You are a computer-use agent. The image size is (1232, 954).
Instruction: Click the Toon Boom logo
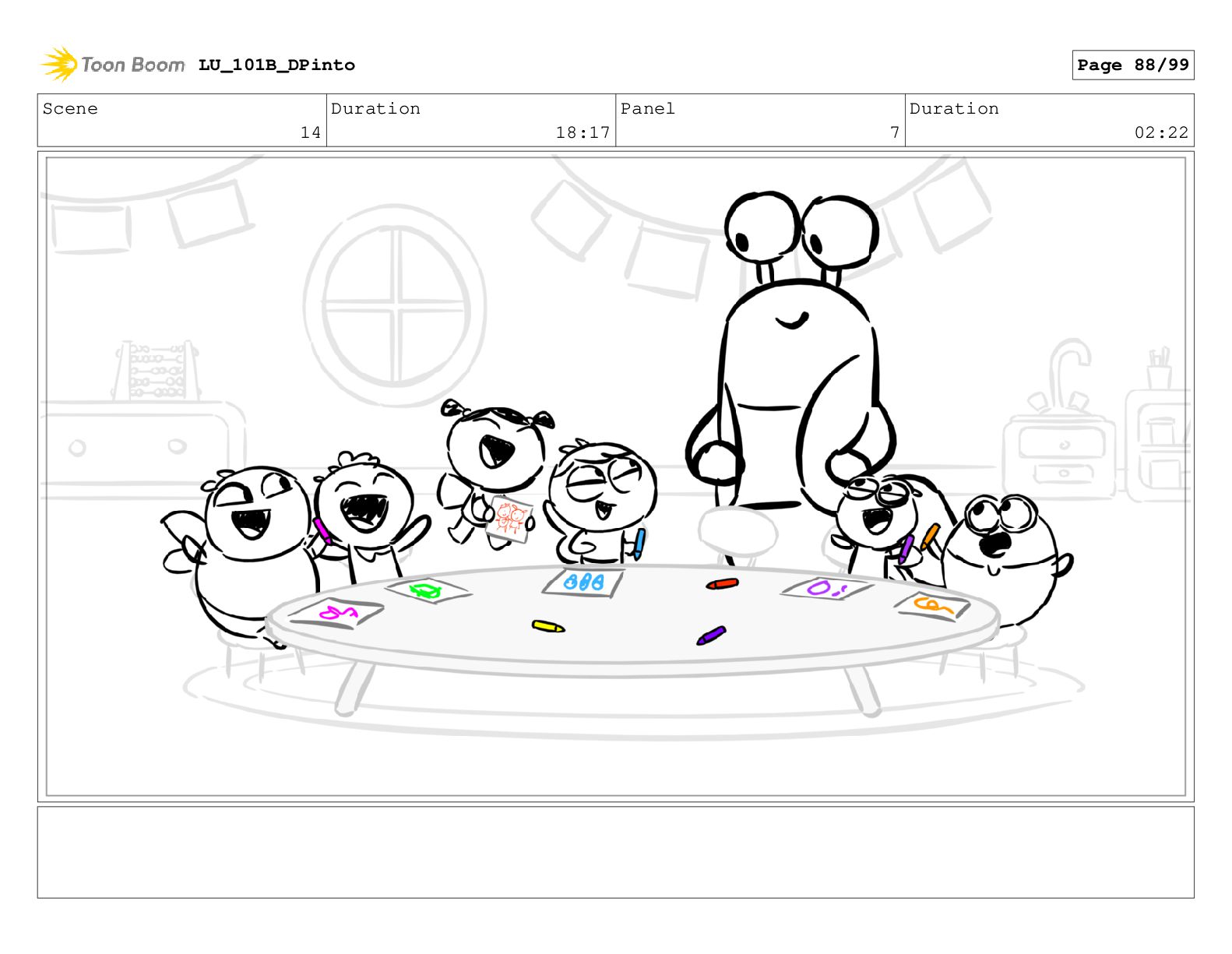coord(113,65)
